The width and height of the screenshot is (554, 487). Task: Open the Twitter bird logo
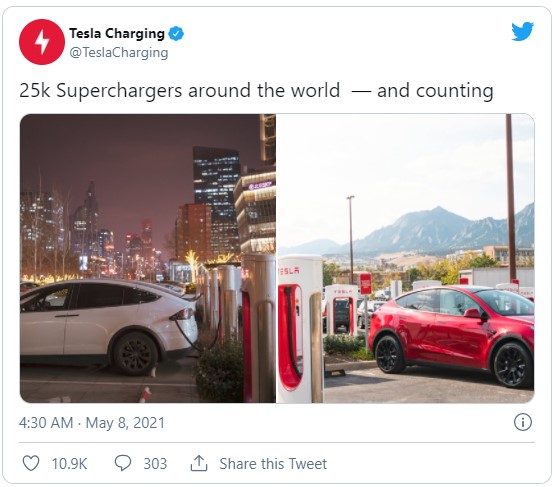522,31
